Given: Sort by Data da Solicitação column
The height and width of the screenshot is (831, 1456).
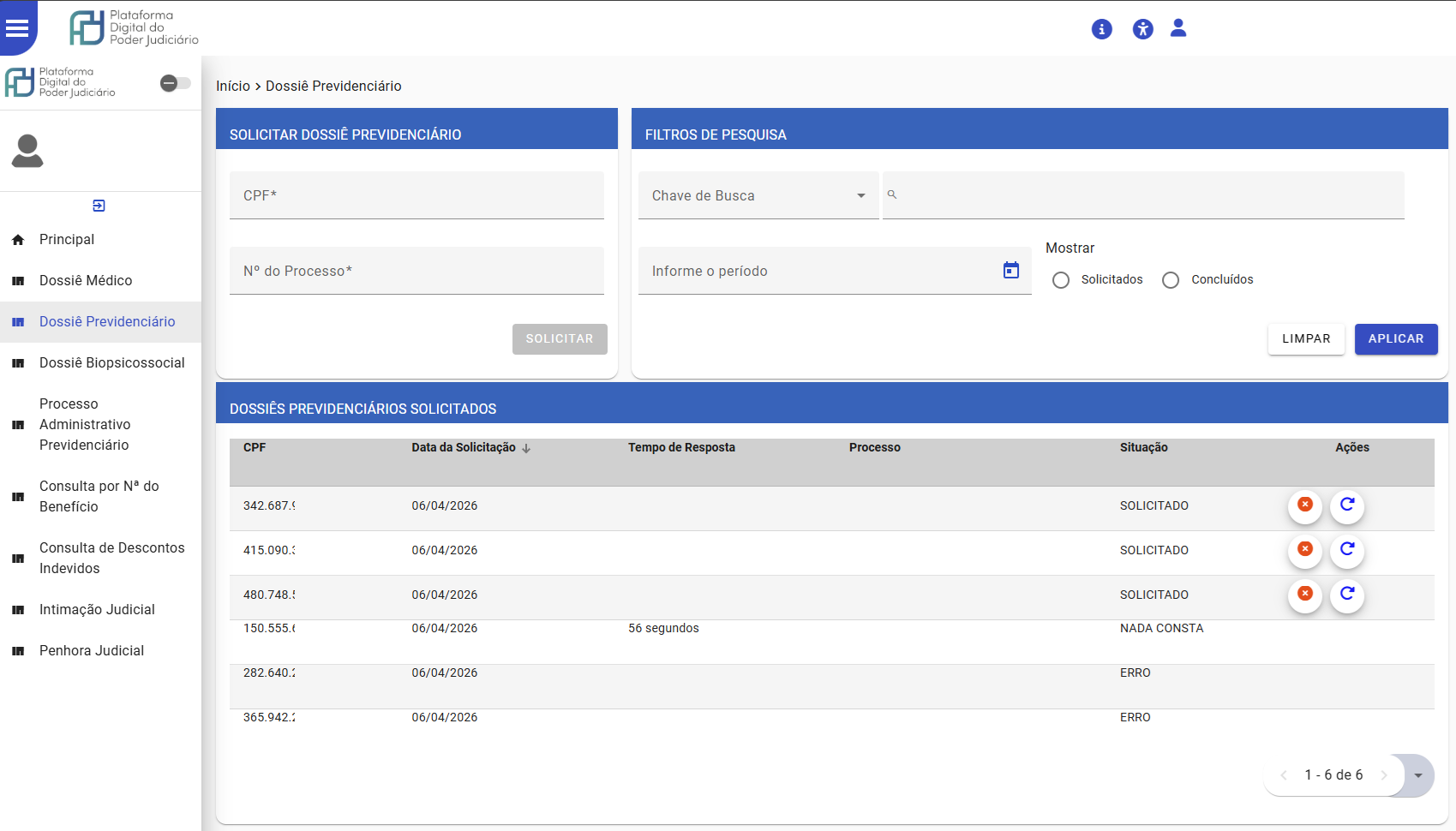Looking at the screenshot, I should pyautogui.click(x=464, y=447).
